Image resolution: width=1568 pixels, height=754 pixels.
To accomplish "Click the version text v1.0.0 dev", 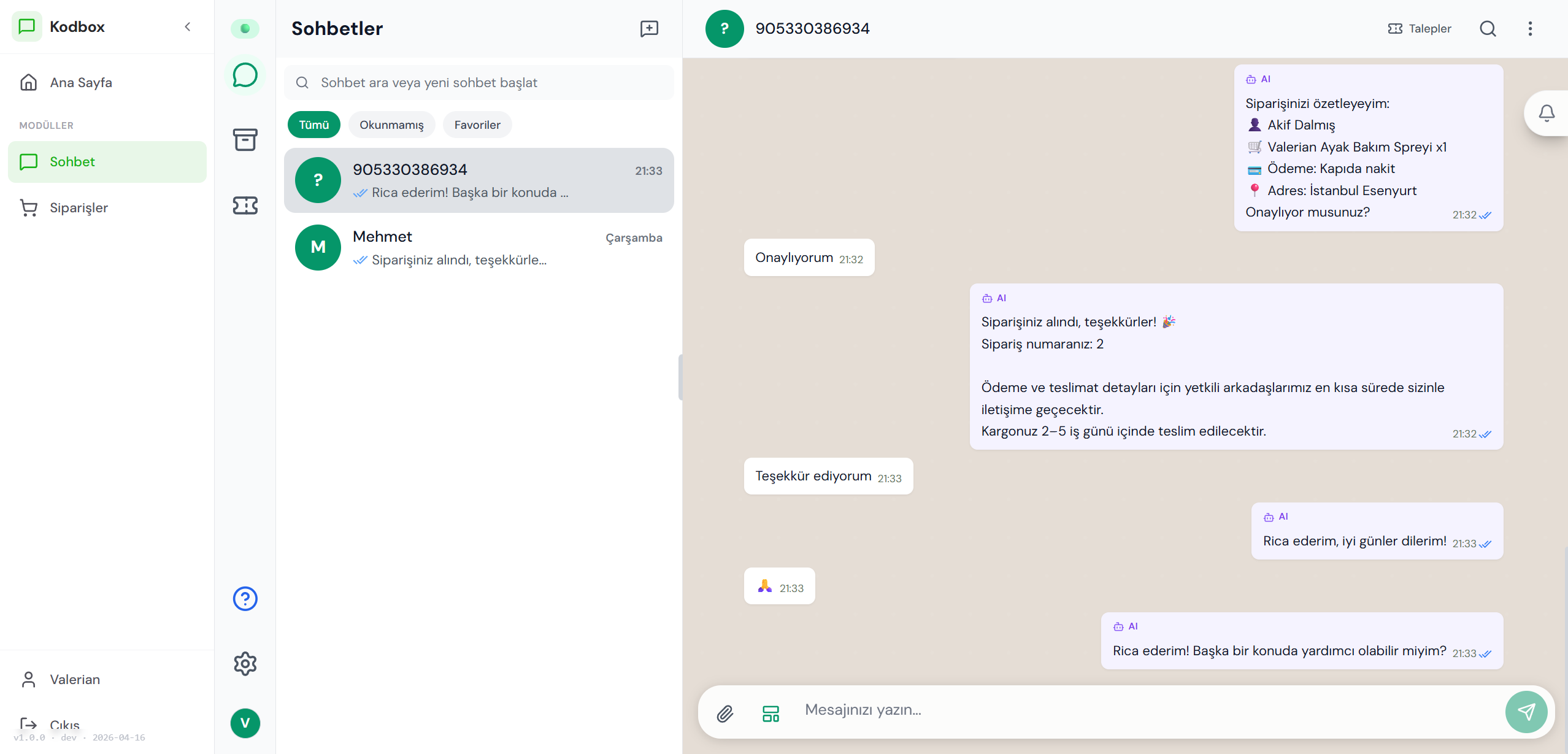I will [79, 737].
